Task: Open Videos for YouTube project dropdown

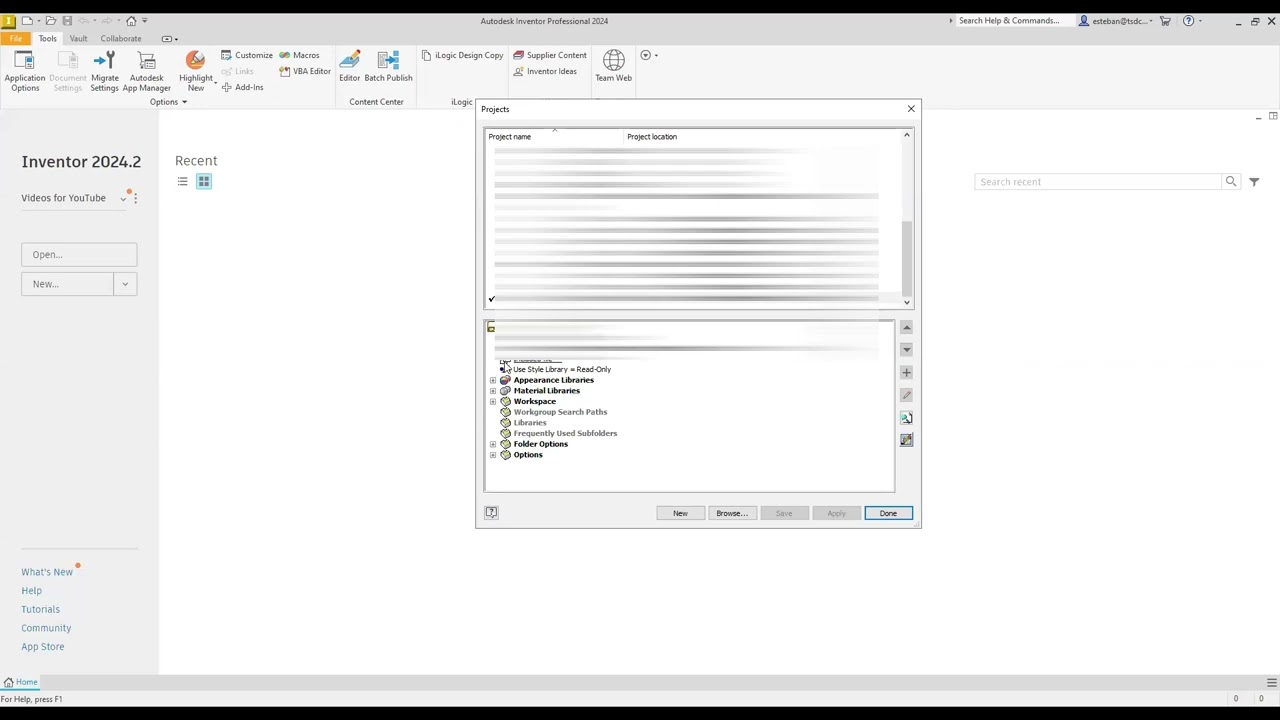Action: pyautogui.click(x=123, y=198)
